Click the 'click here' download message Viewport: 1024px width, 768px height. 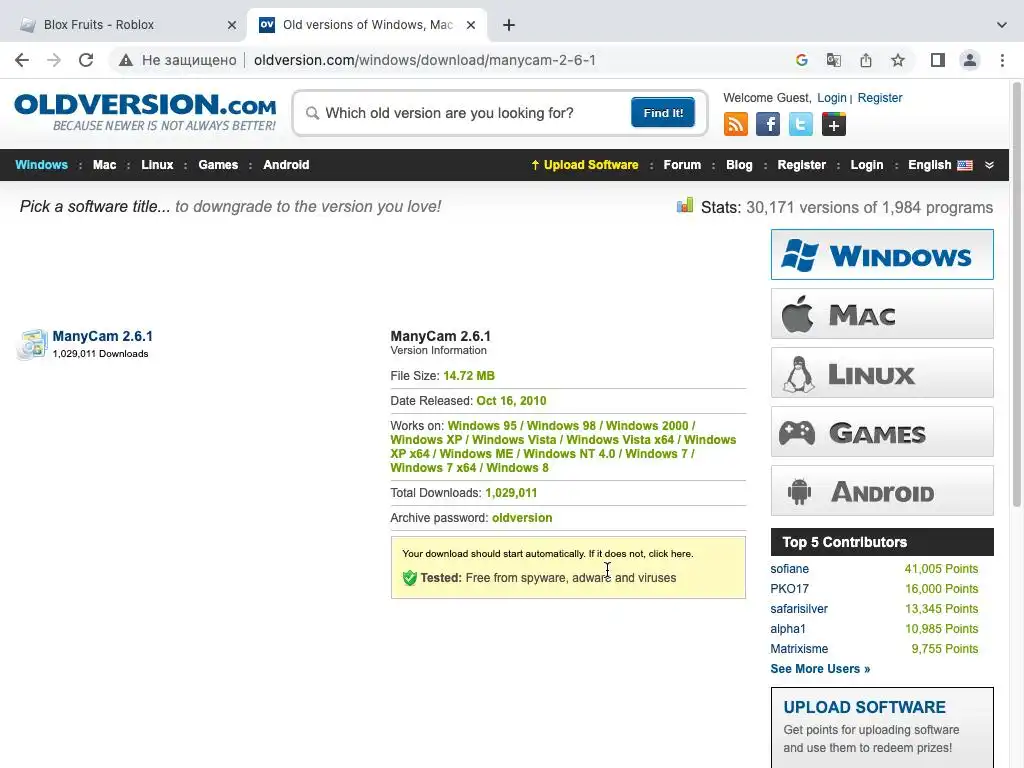pyautogui.click(x=670, y=554)
